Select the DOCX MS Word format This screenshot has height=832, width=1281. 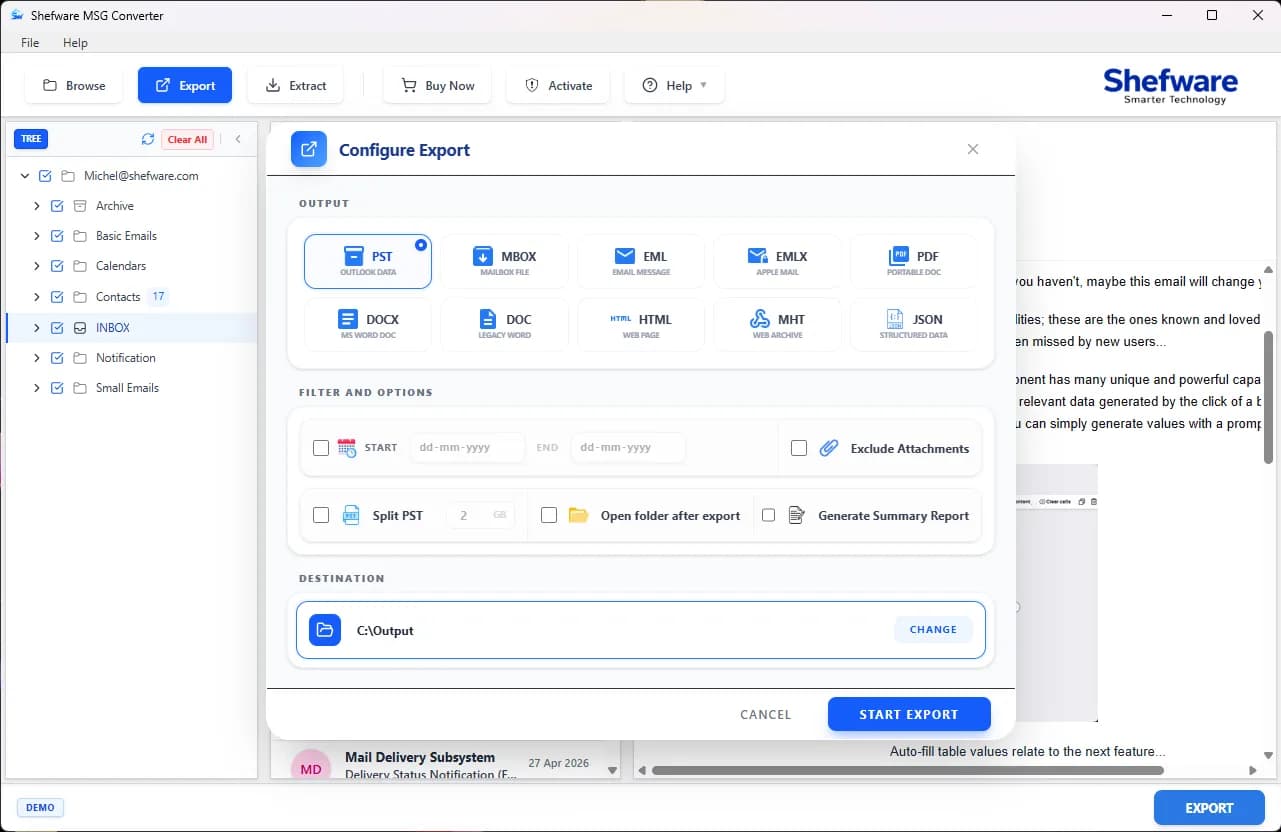point(367,325)
